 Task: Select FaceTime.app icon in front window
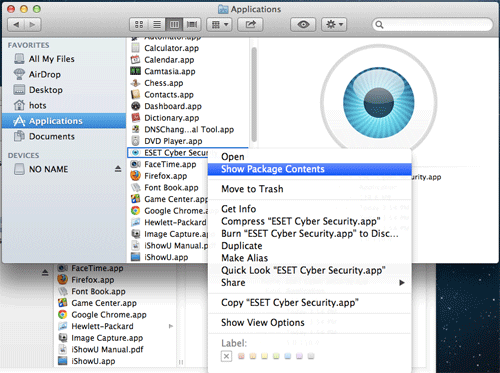coord(135,164)
